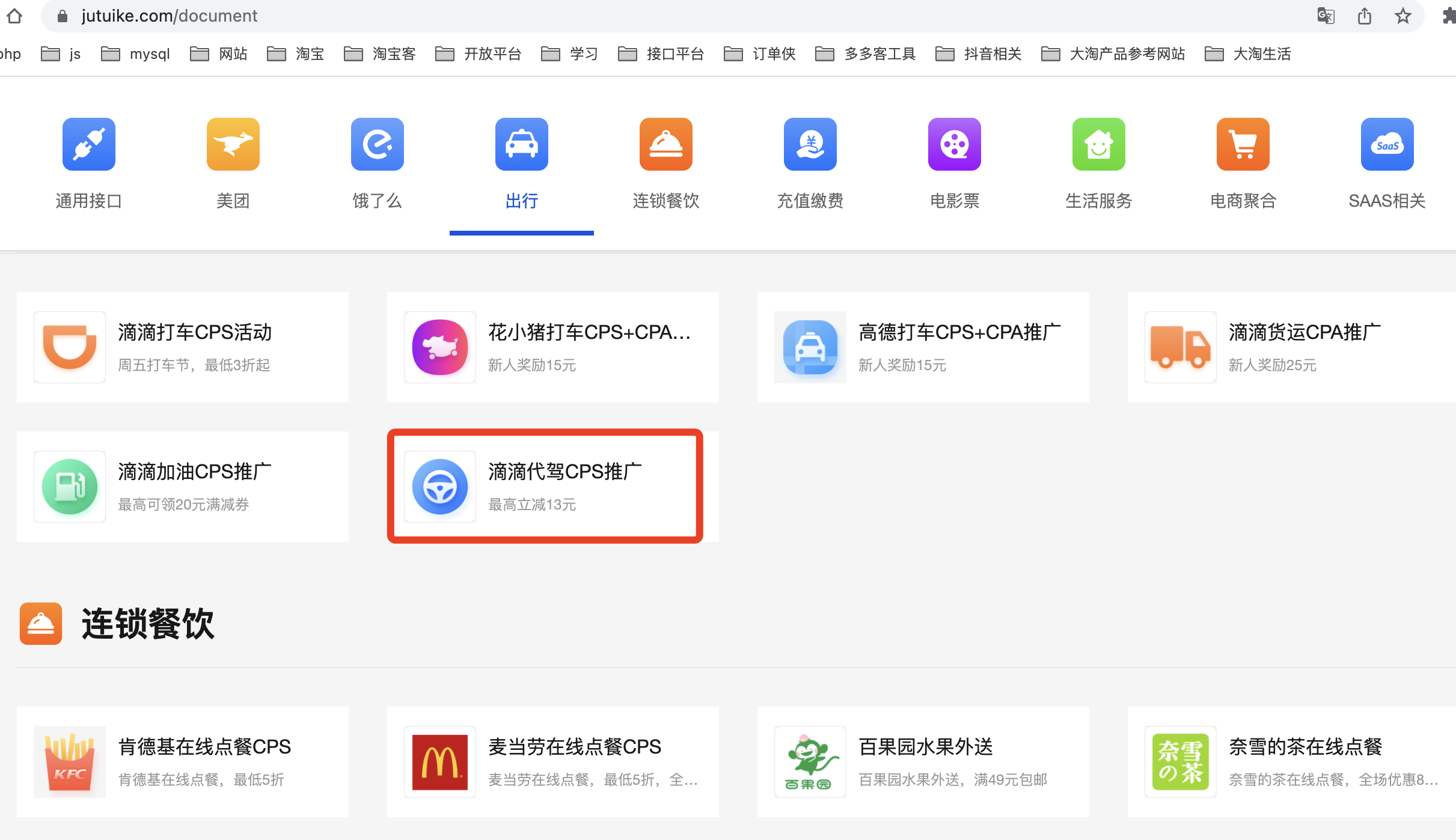Click the Meituan kangaroo icon

coord(233,144)
